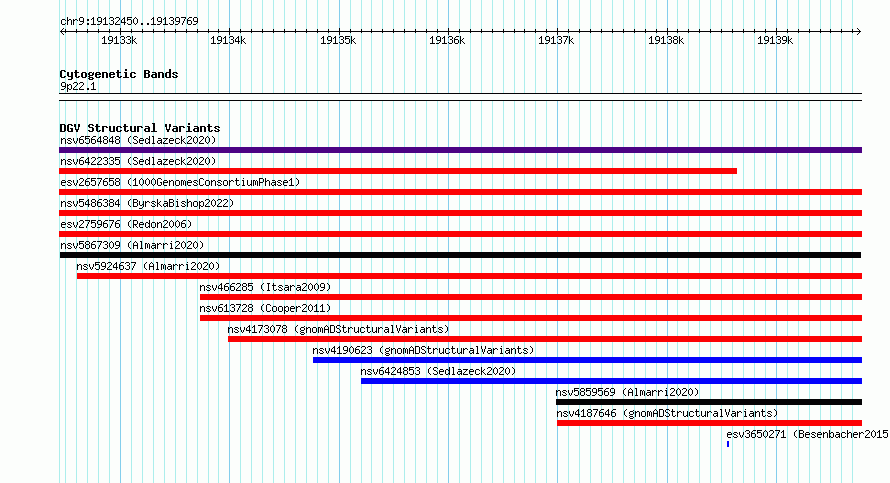The image size is (890, 483).
Task: Click the nsv466285 (Itsara2009) label
Action: 265,287
